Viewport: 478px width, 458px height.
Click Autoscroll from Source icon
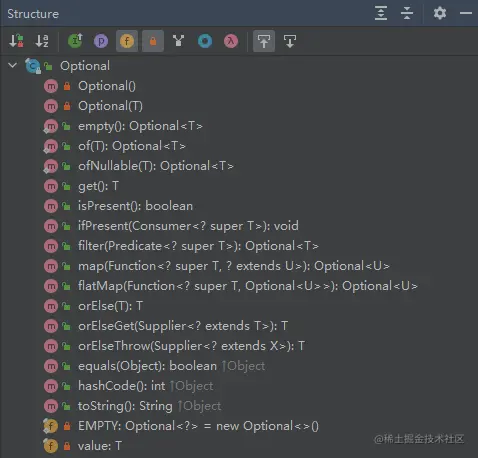point(290,41)
